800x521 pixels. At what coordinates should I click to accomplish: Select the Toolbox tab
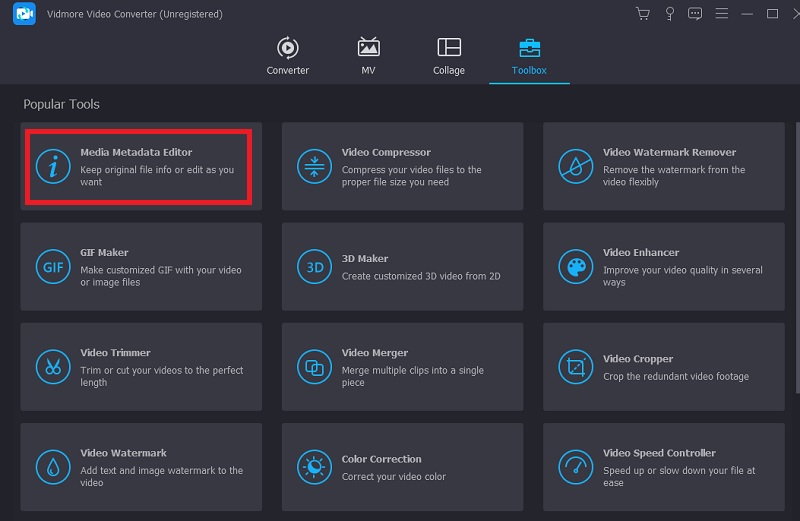(528, 57)
